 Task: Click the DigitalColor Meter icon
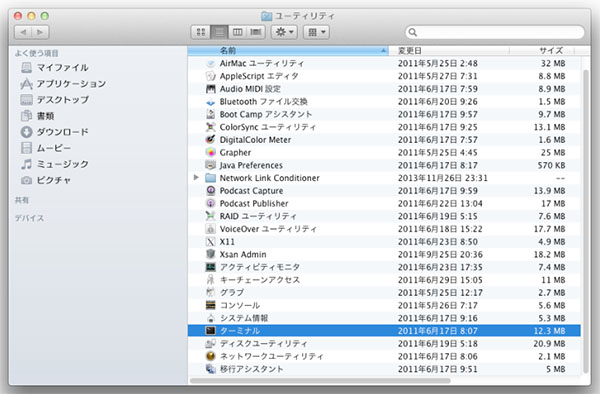210,140
